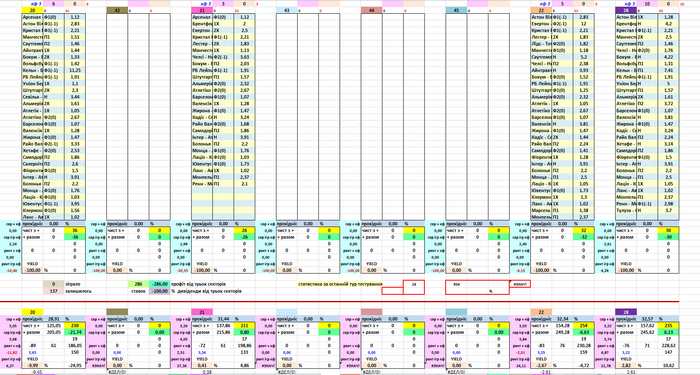This screenshot has height=375, width=700.
Task: Select cell -286,00 beside профіт label
Action: (160, 284)
